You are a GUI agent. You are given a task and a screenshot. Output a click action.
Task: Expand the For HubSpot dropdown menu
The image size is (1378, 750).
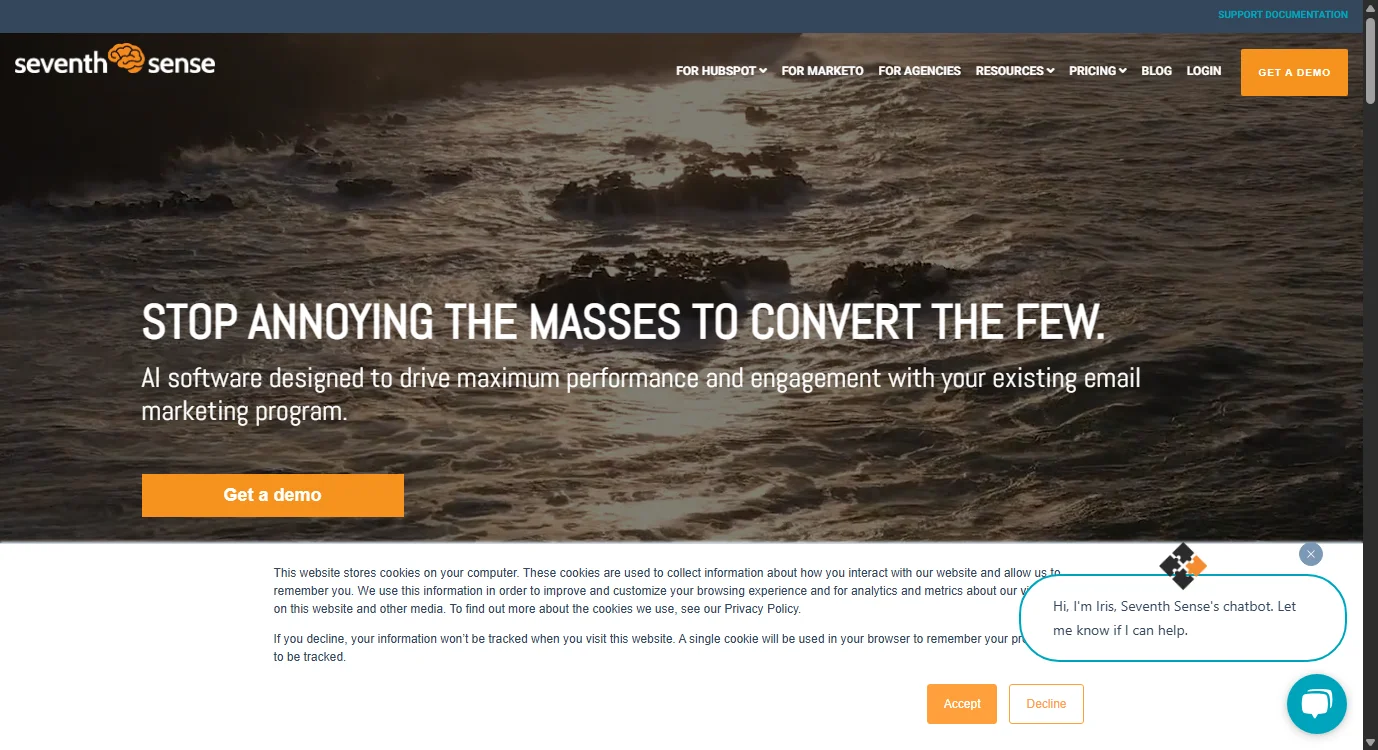721,71
